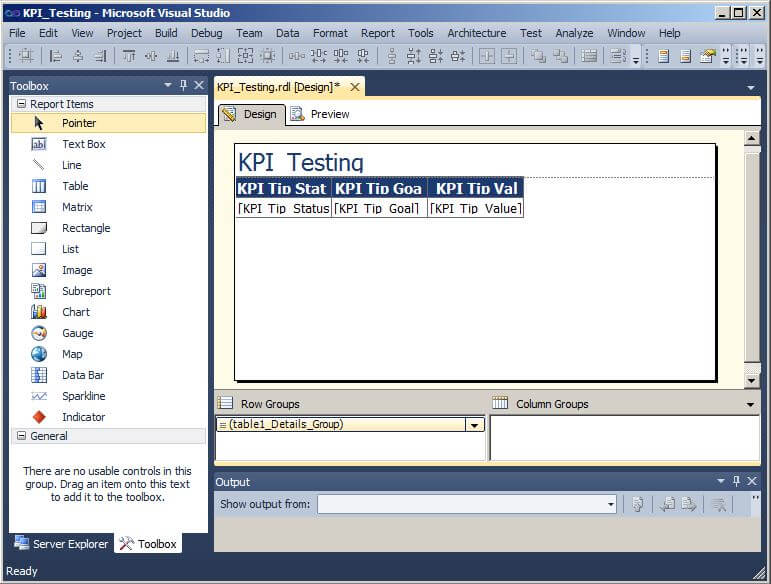Viewport: 771px width, 584px height.
Task: Click design surface scrollbar up arrow
Action: tap(752, 139)
